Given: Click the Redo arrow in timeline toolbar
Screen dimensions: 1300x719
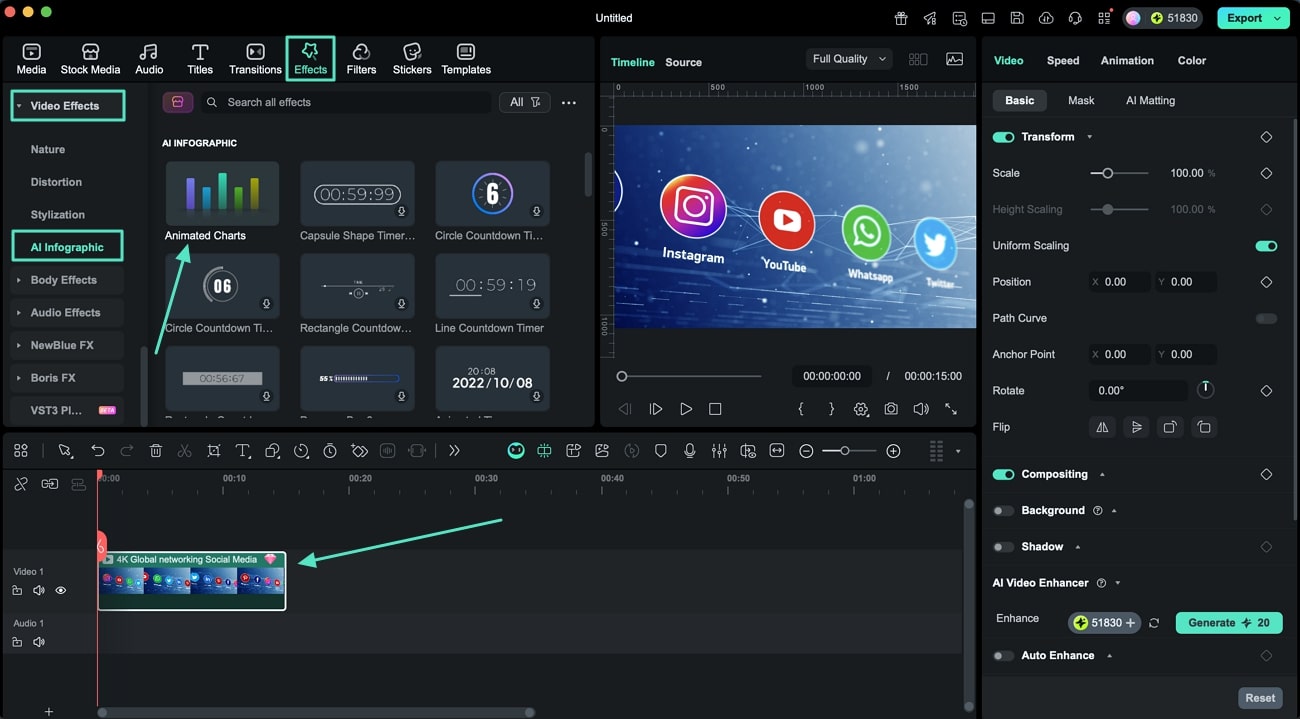Looking at the screenshot, I should (x=127, y=451).
